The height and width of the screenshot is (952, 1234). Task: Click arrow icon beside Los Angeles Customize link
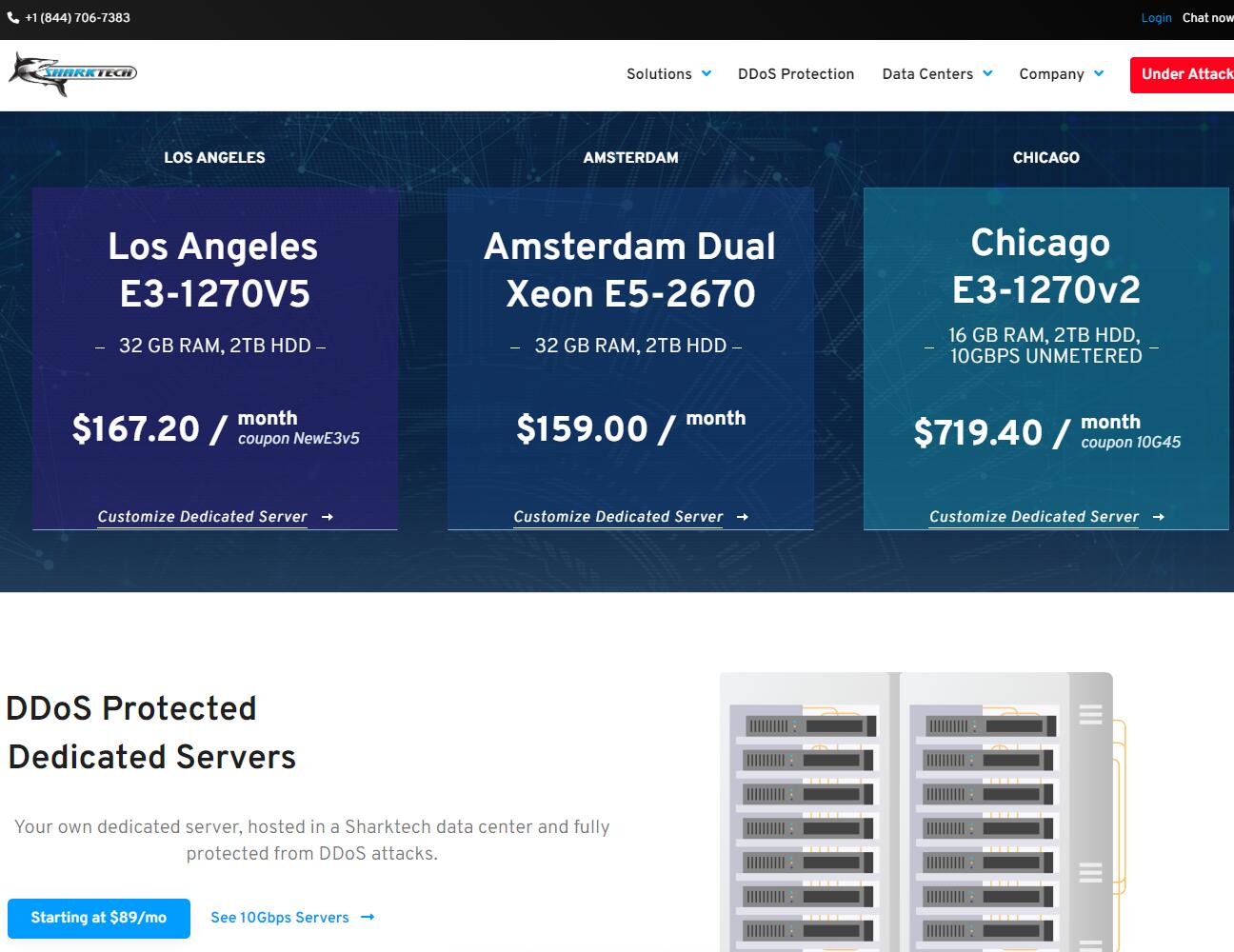coord(328,517)
